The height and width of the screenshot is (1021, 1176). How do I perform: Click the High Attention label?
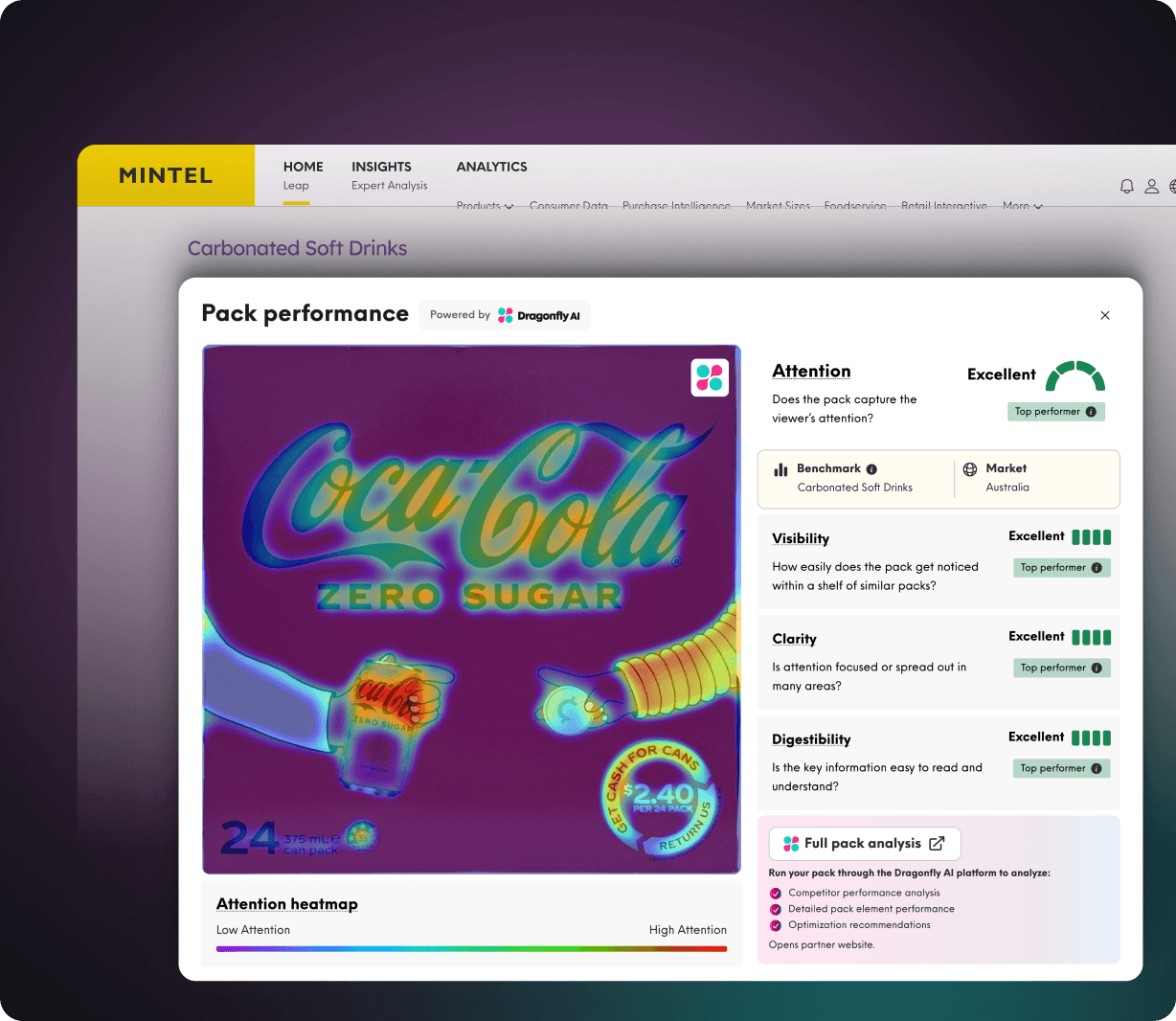coord(688,930)
